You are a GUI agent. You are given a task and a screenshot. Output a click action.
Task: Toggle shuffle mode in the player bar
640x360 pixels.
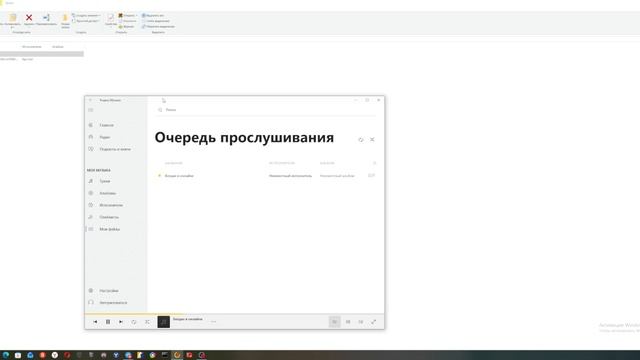147,322
